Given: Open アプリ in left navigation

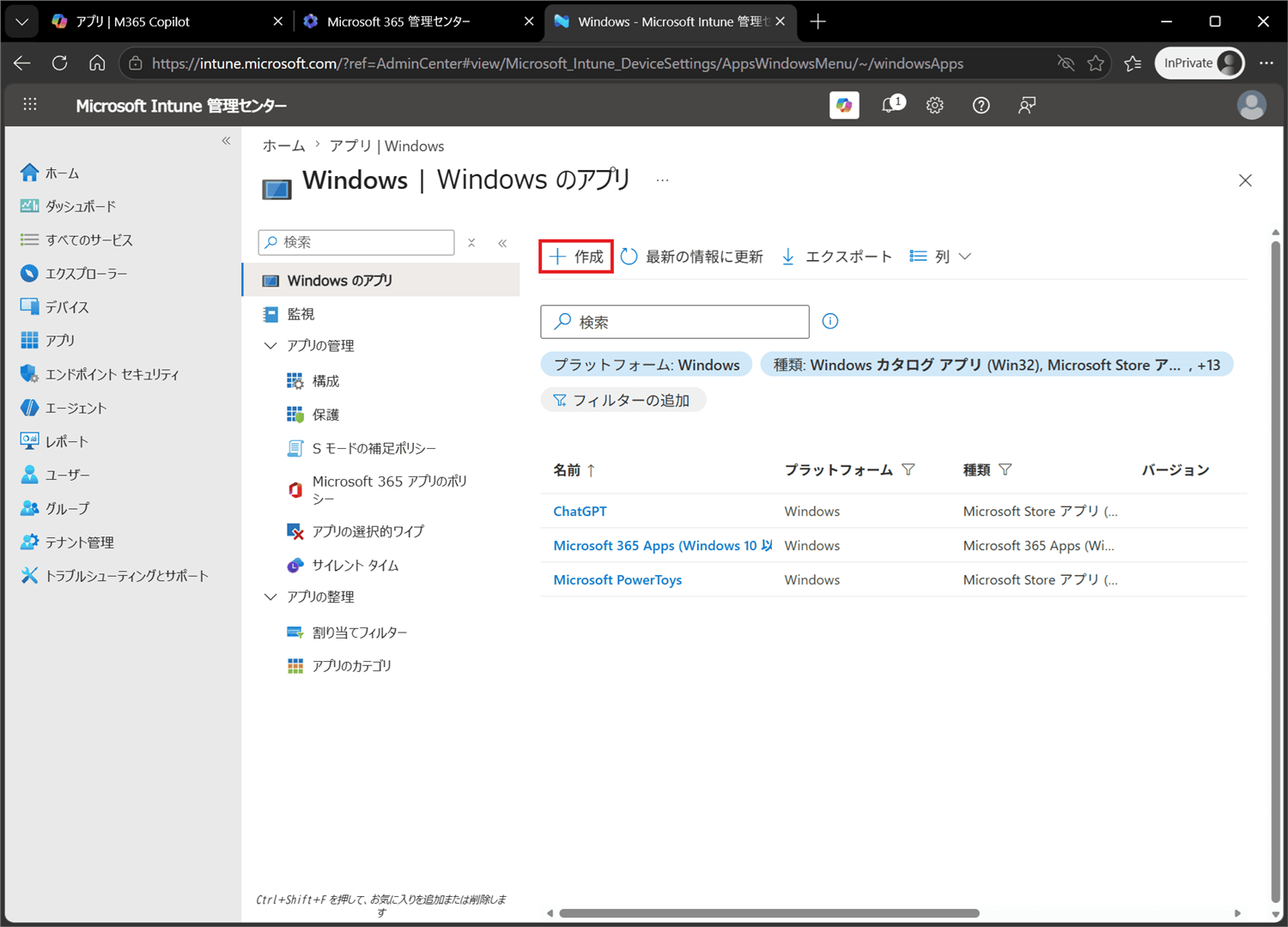Looking at the screenshot, I should click(47, 340).
